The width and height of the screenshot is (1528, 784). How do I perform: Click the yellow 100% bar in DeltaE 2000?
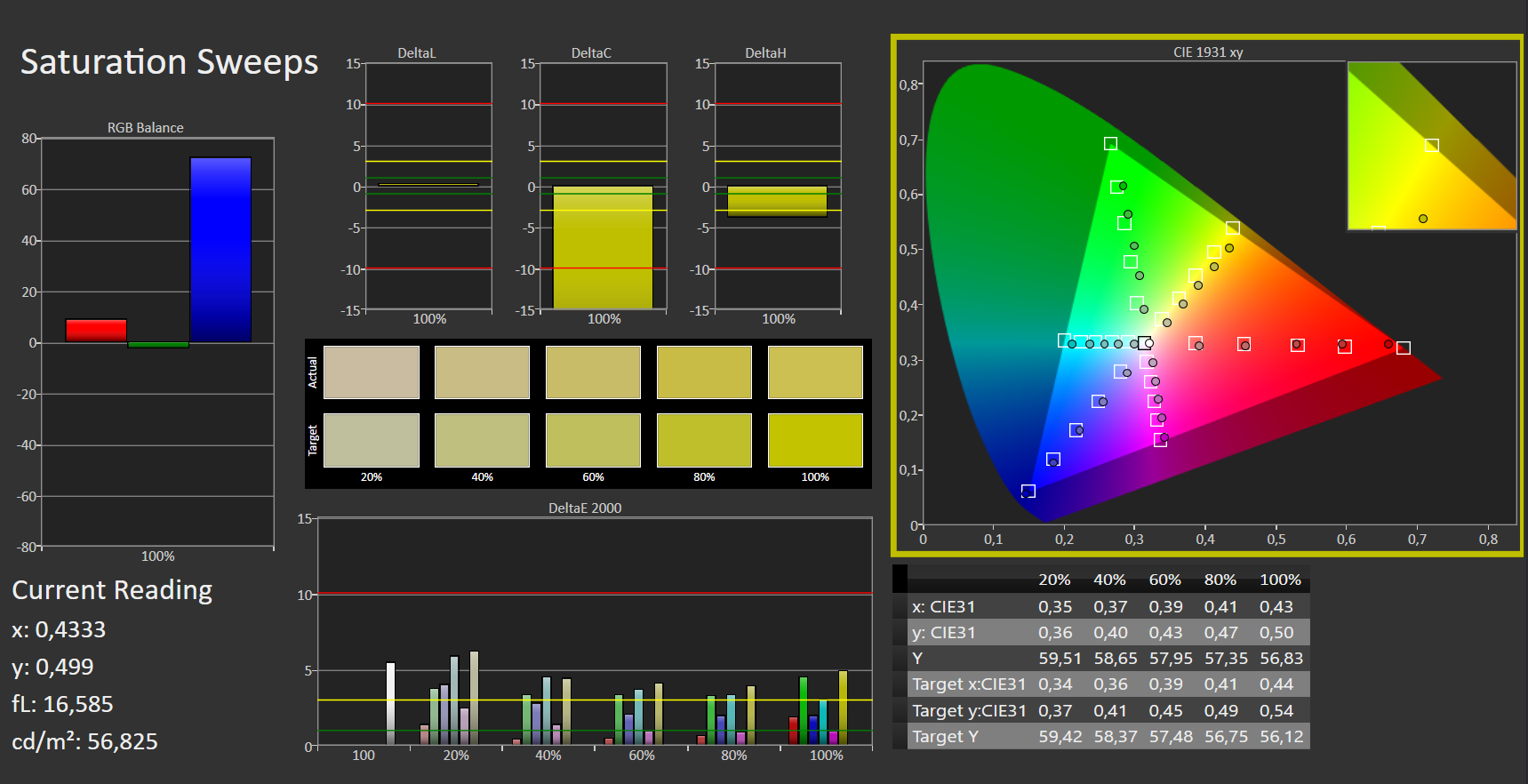(843, 708)
